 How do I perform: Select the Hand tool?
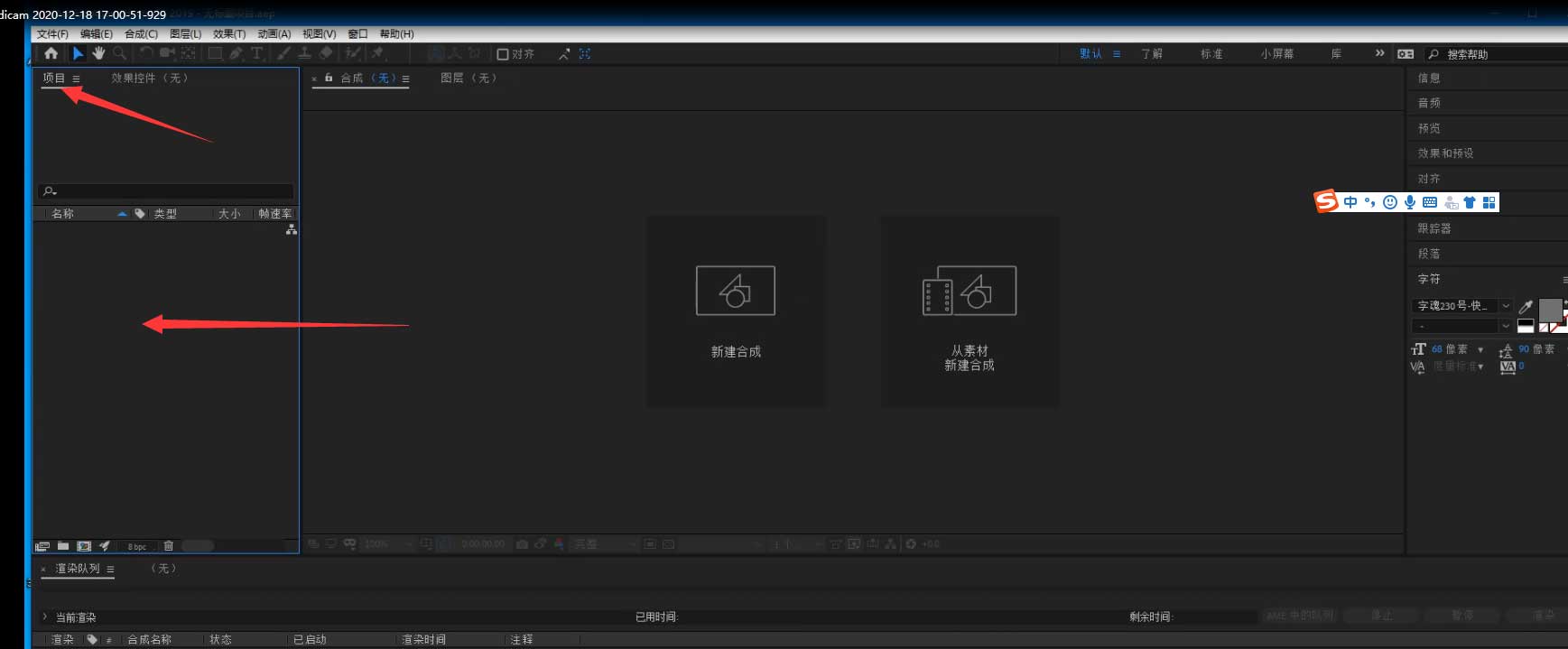point(98,54)
